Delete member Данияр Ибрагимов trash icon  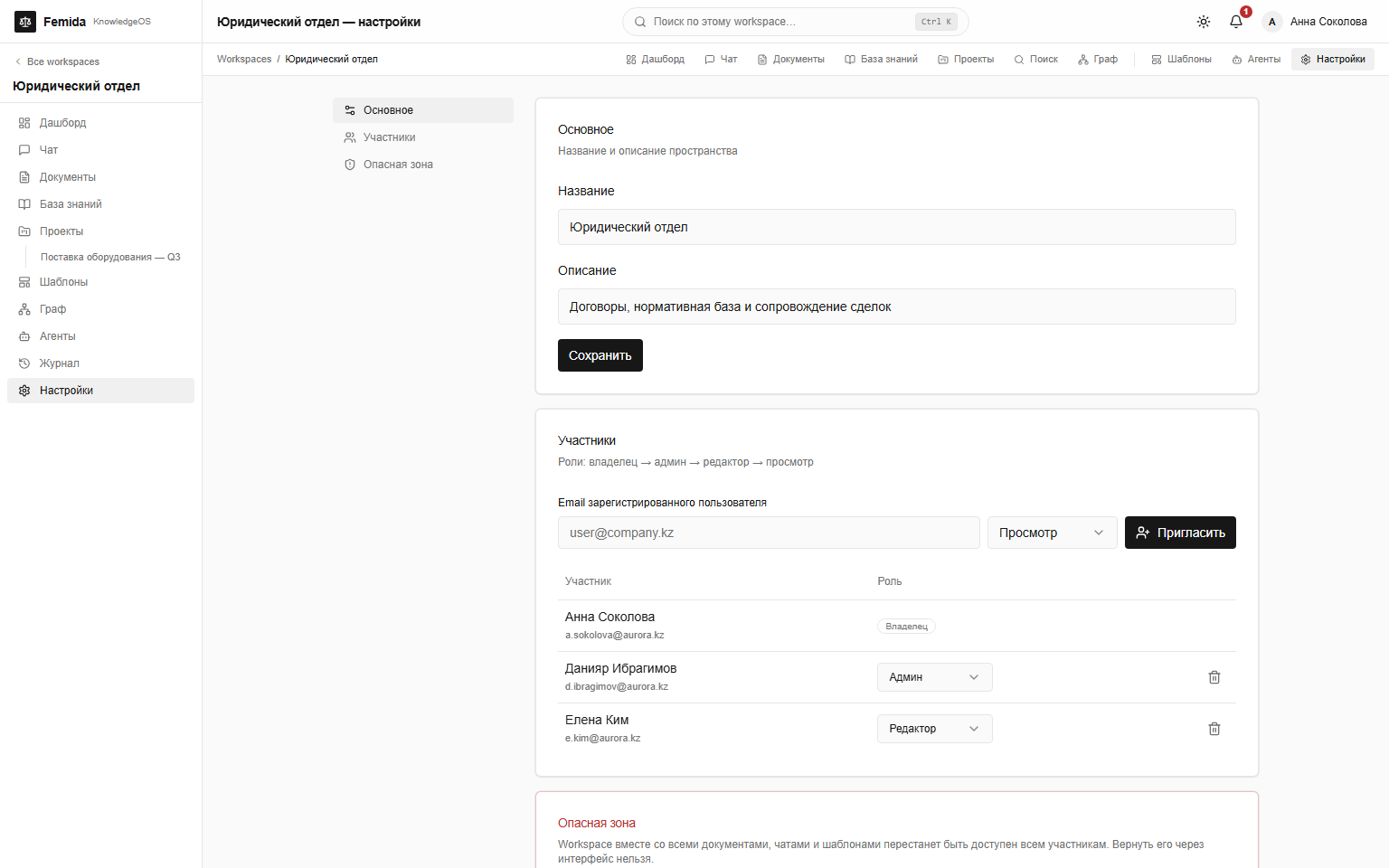[1214, 677]
